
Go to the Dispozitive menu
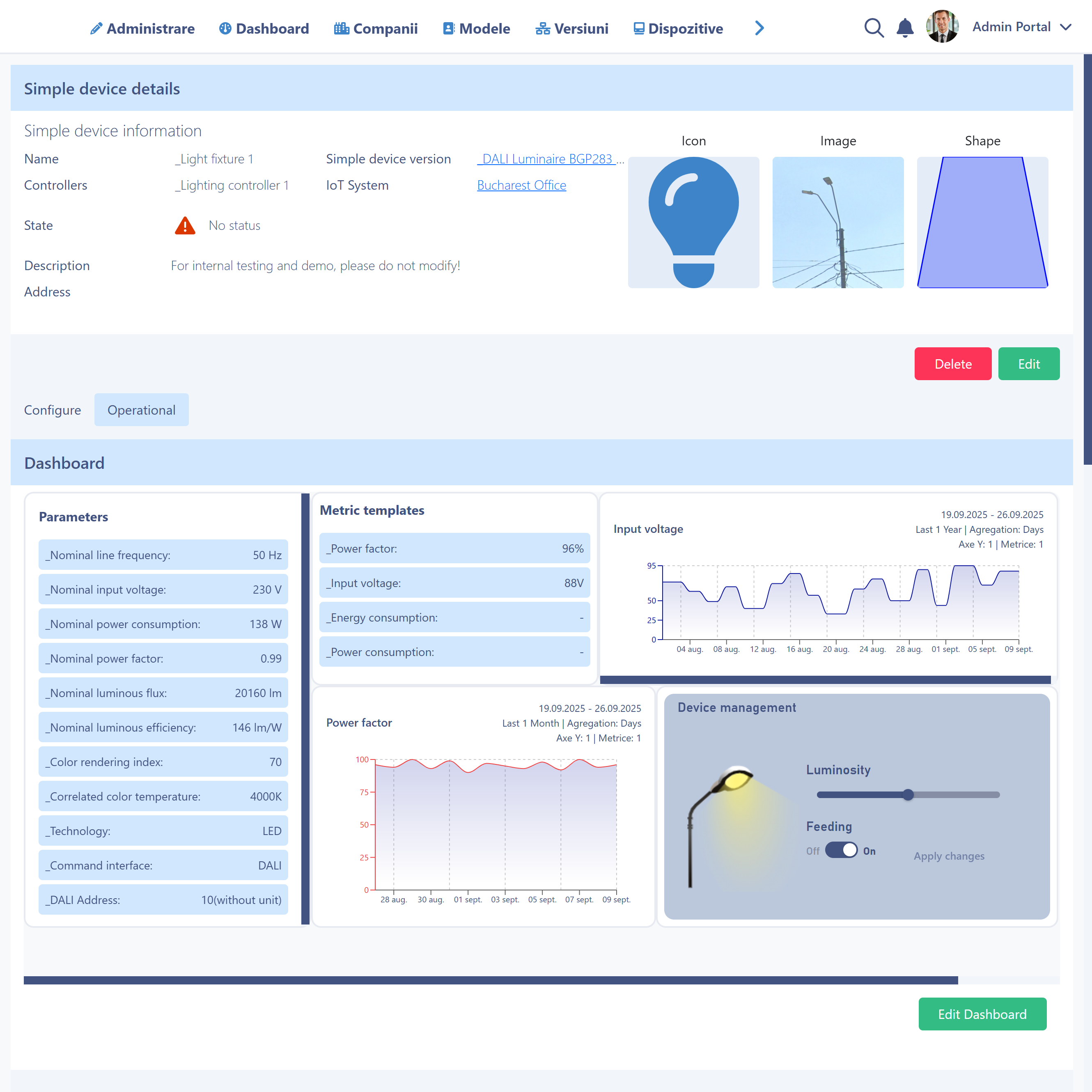point(678,28)
